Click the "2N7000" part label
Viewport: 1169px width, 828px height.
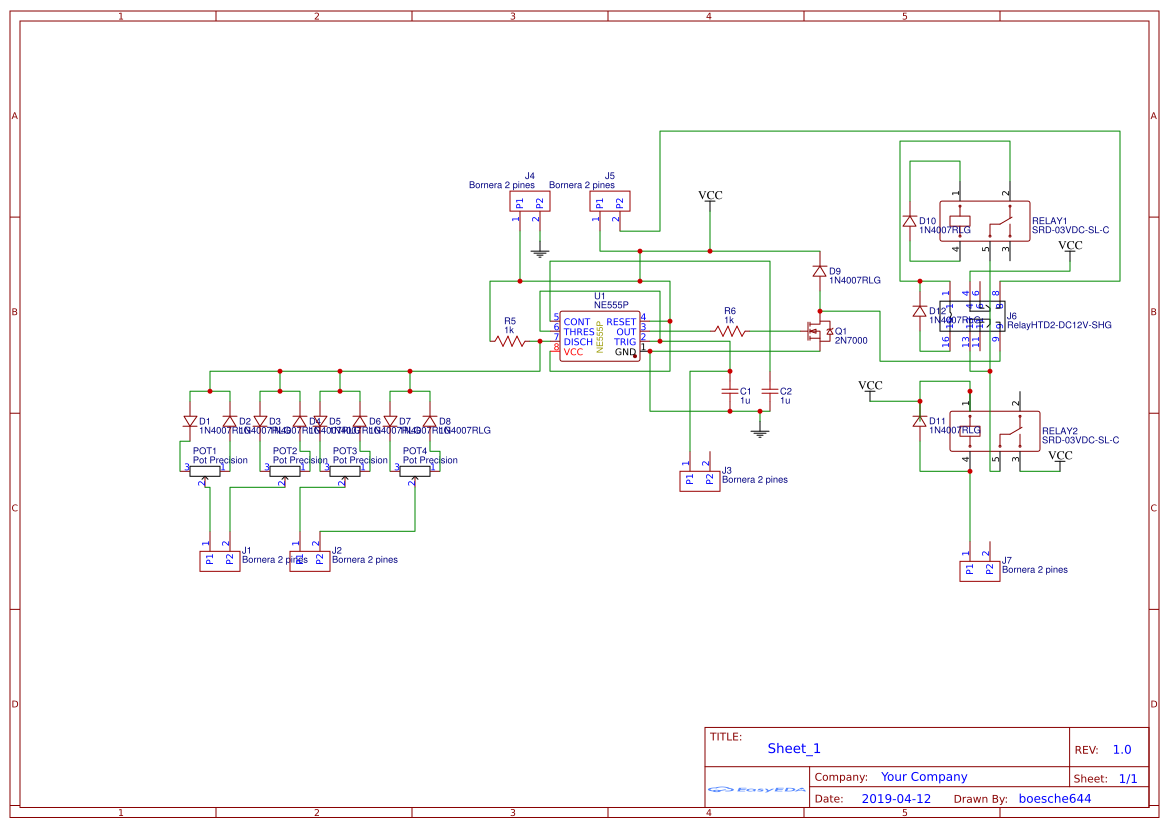851,341
